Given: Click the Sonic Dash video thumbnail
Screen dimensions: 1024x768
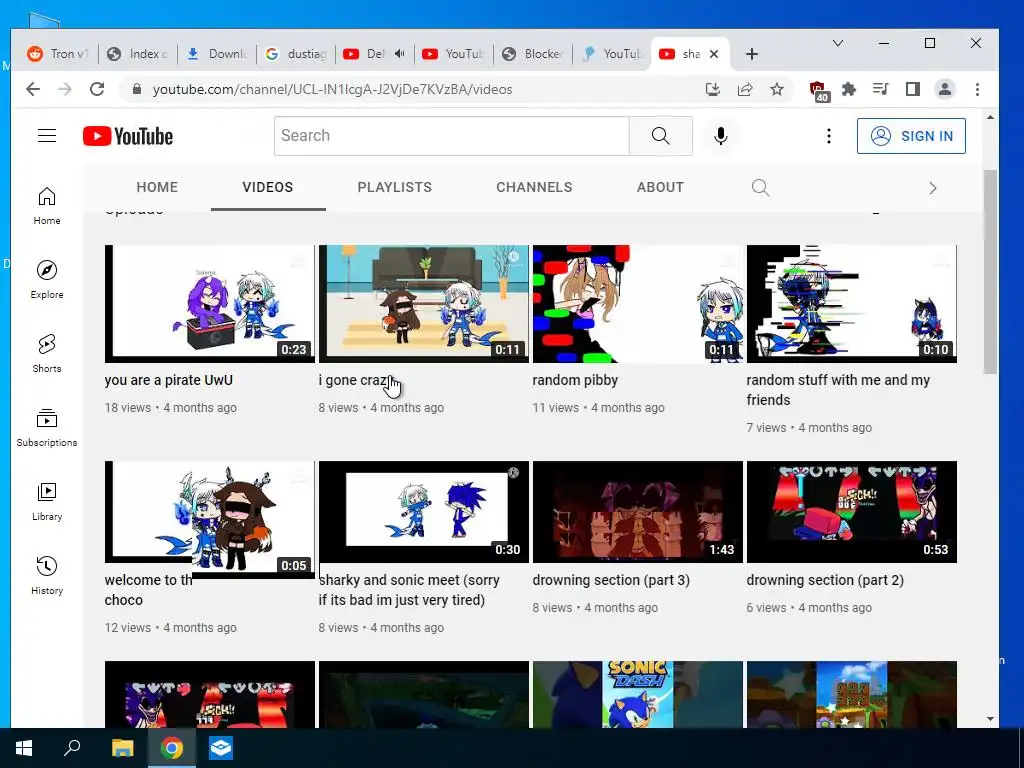Looking at the screenshot, I should pos(637,694).
